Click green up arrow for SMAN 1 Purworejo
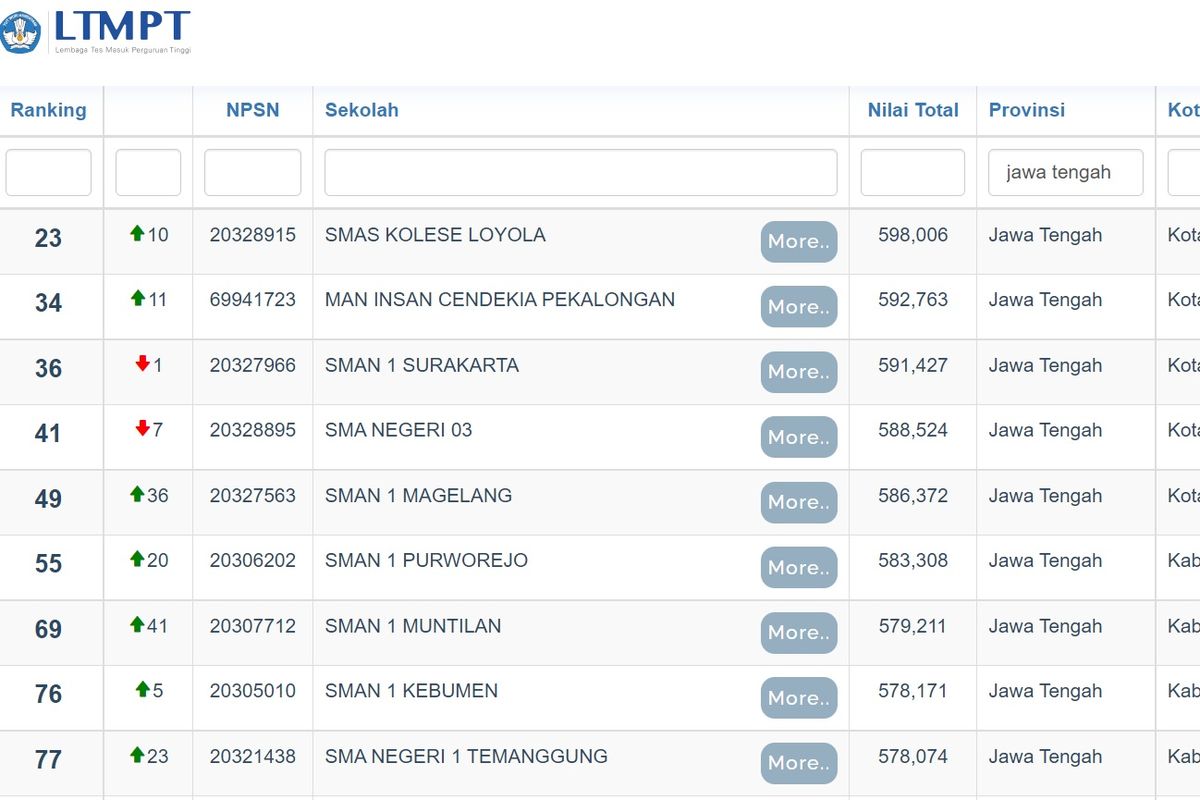This screenshot has width=1200, height=800. coord(137,560)
